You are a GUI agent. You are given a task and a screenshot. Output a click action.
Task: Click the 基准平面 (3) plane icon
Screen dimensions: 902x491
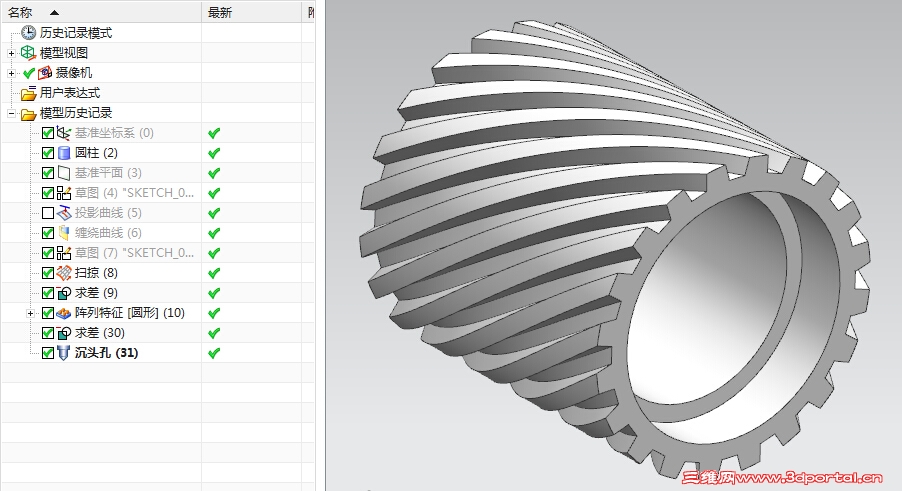[64, 173]
